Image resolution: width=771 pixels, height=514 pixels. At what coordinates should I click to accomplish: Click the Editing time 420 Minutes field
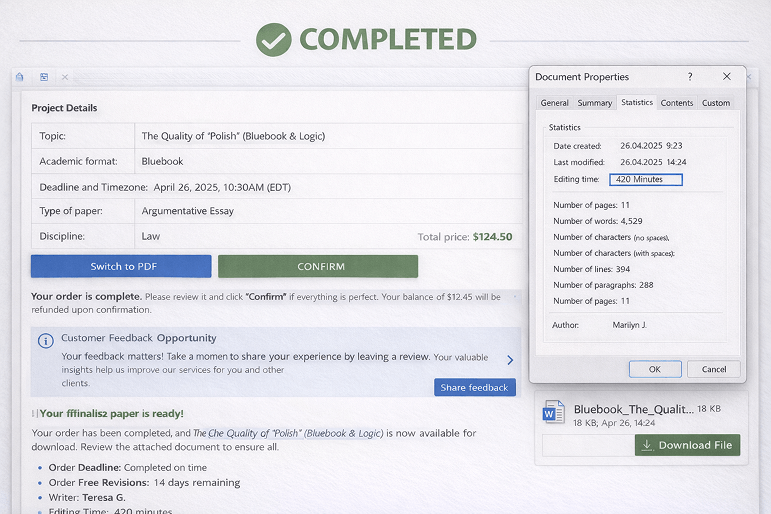click(x=645, y=179)
